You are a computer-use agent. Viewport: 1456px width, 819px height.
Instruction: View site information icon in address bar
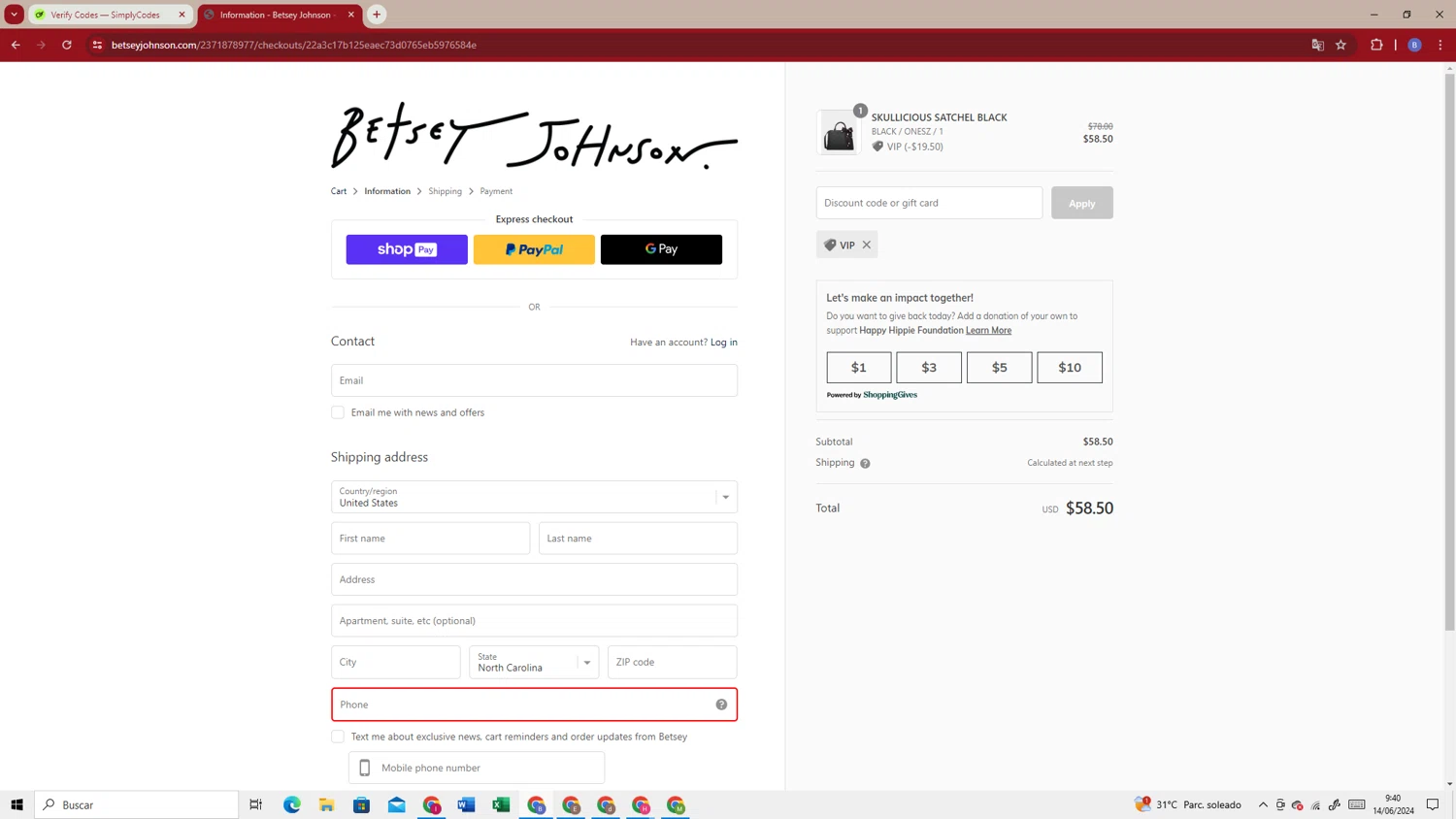point(97,45)
